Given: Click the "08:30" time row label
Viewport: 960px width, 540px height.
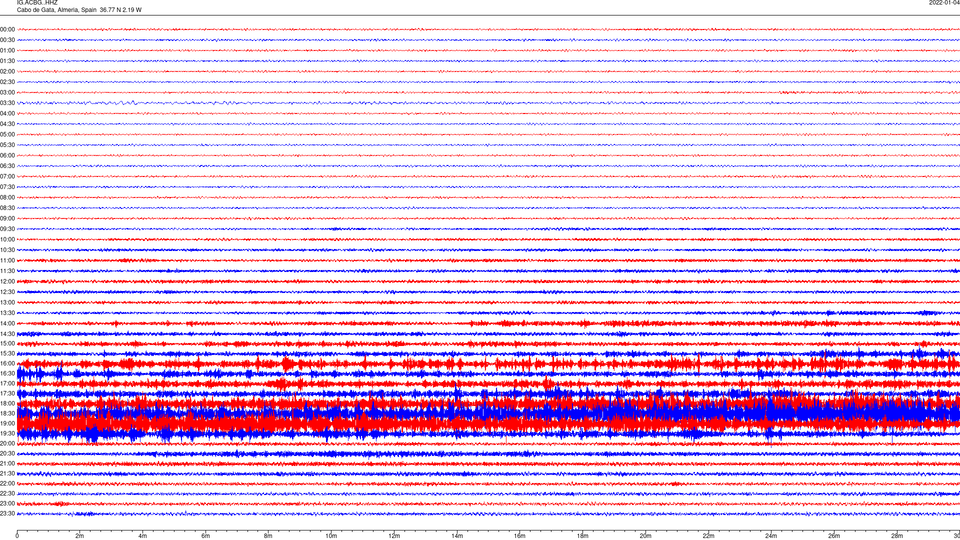Looking at the screenshot, I should tap(7, 208).
